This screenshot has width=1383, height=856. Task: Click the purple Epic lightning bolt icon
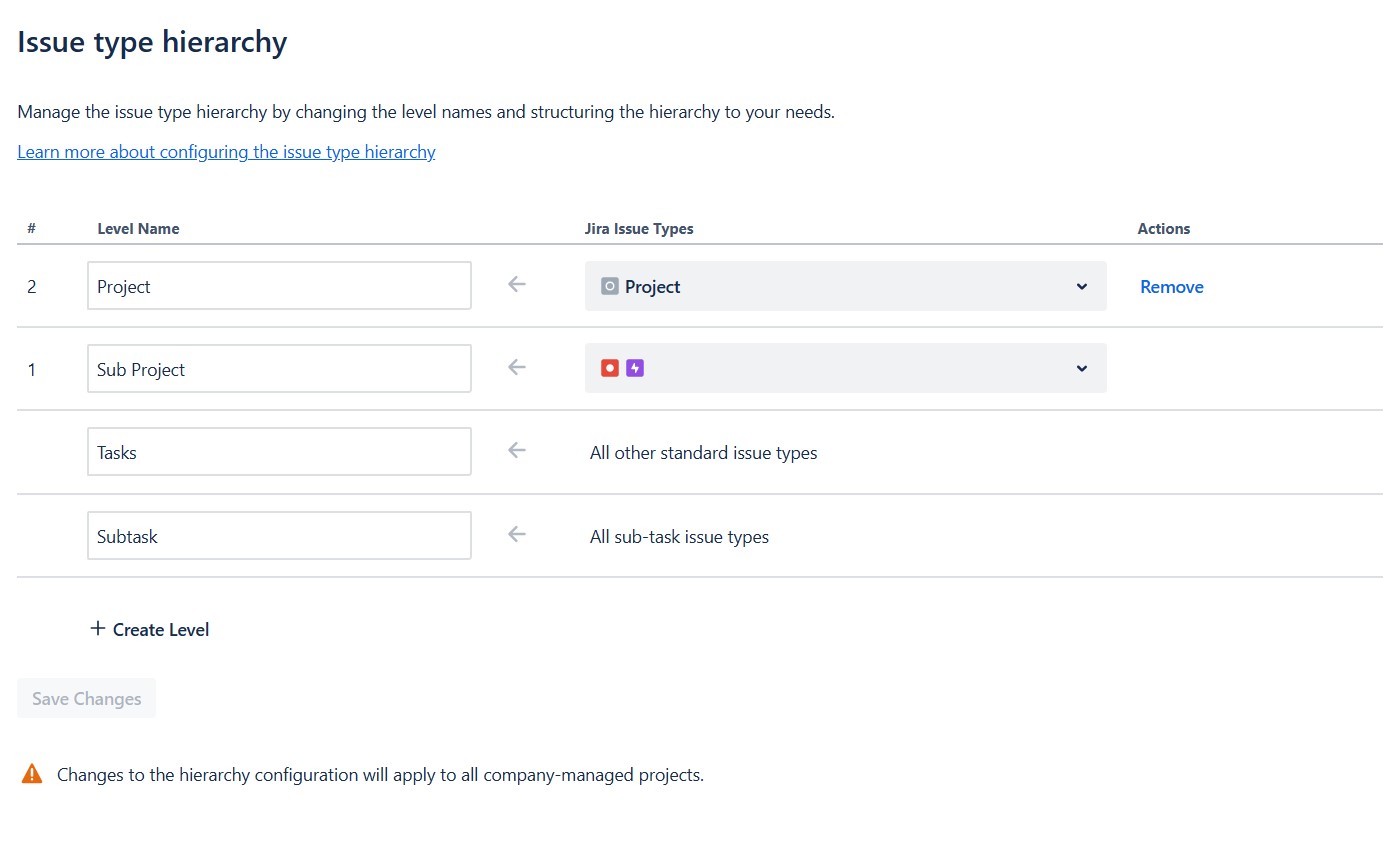(x=634, y=368)
